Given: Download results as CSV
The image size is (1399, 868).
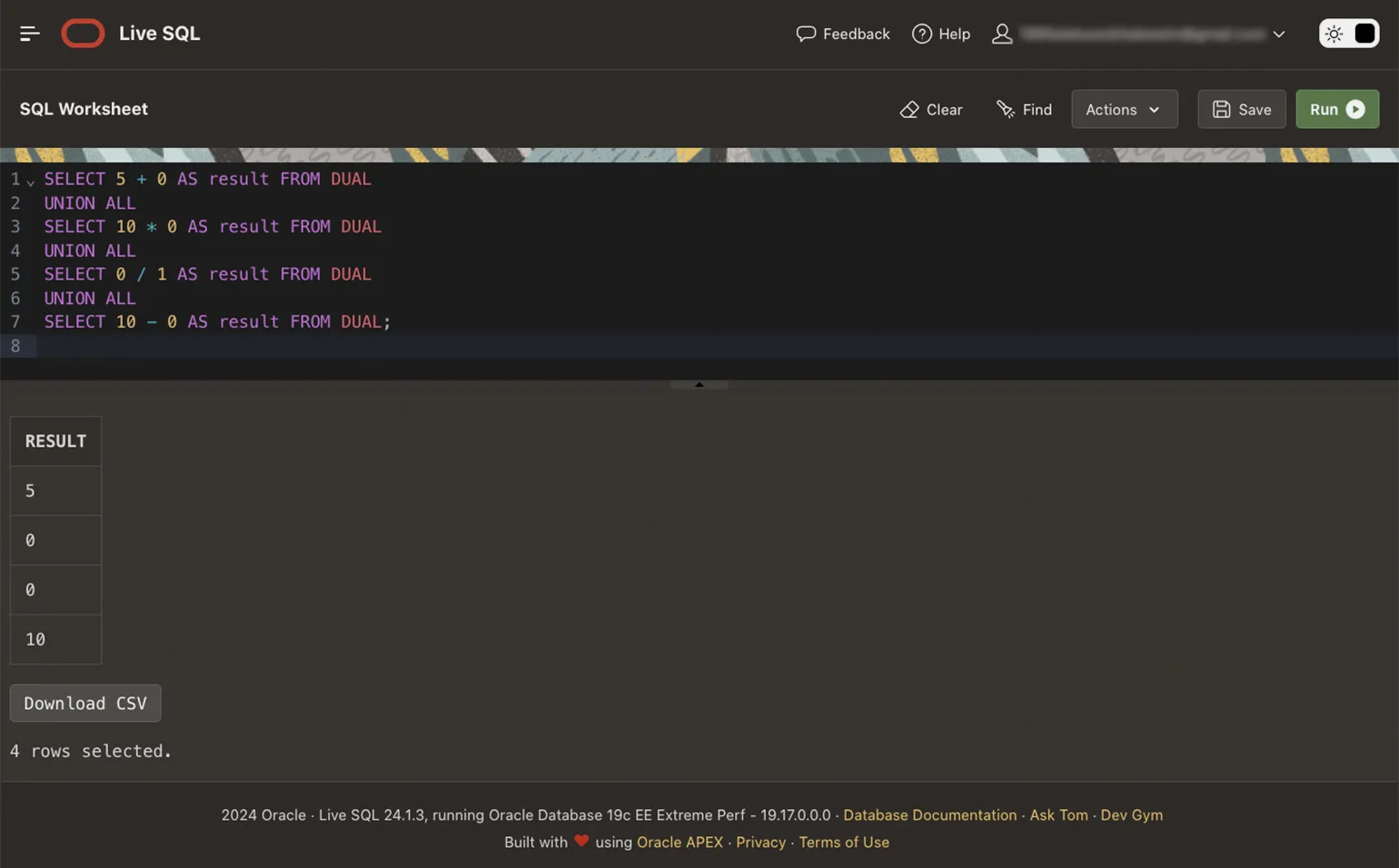Looking at the screenshot, I should coord(85,703).
